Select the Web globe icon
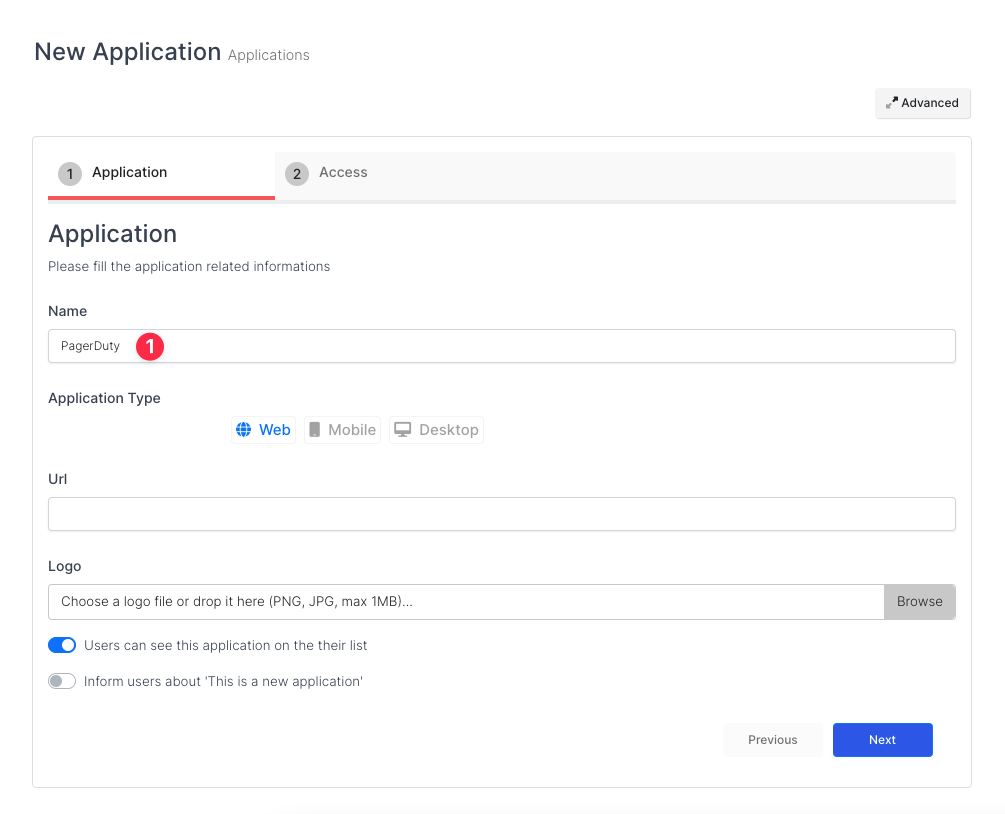1005x814 pixels. (x=243, y=430)
